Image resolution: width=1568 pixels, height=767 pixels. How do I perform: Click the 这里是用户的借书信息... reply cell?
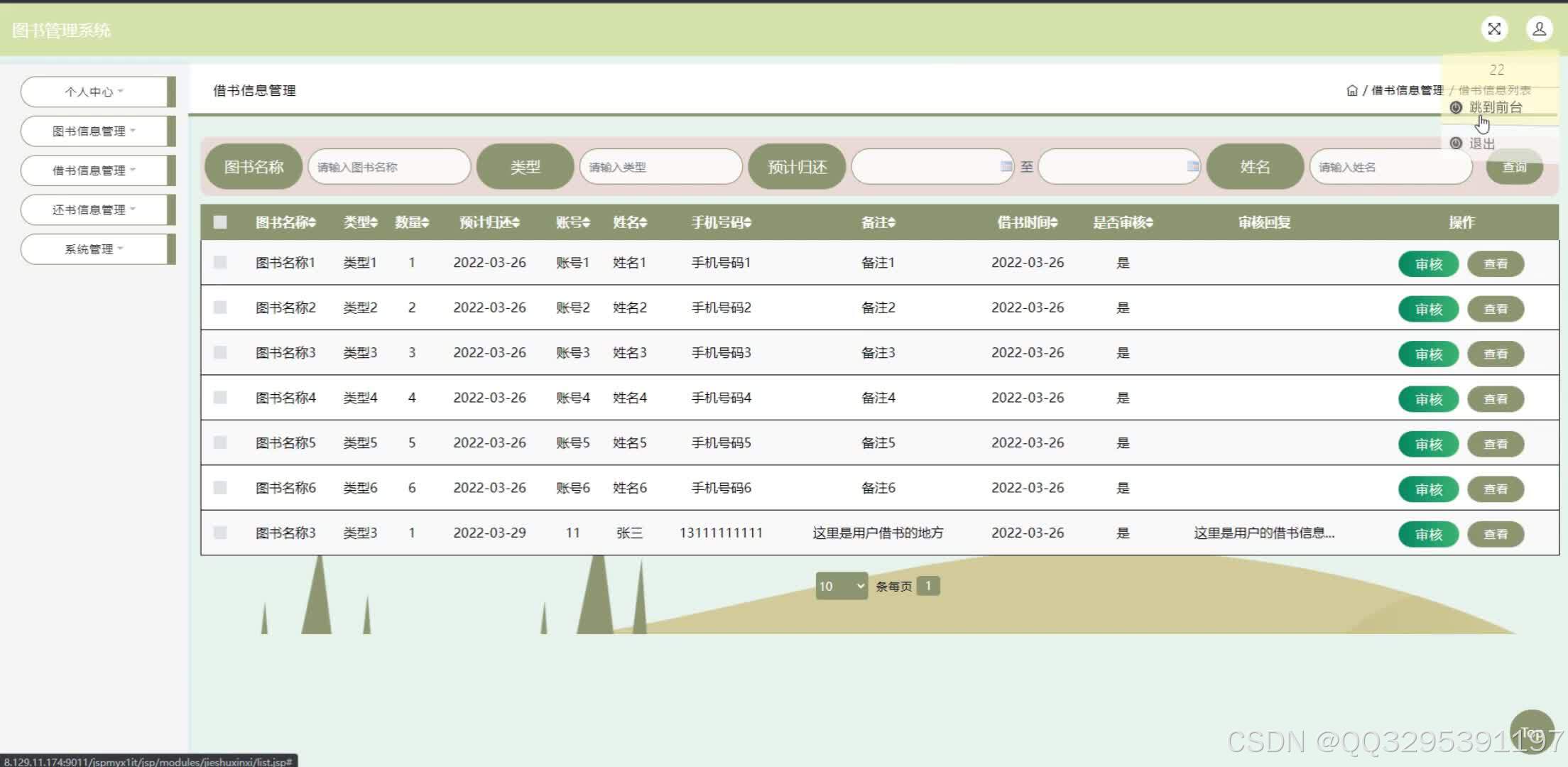pyautogui.click(x=1264, y=533)
